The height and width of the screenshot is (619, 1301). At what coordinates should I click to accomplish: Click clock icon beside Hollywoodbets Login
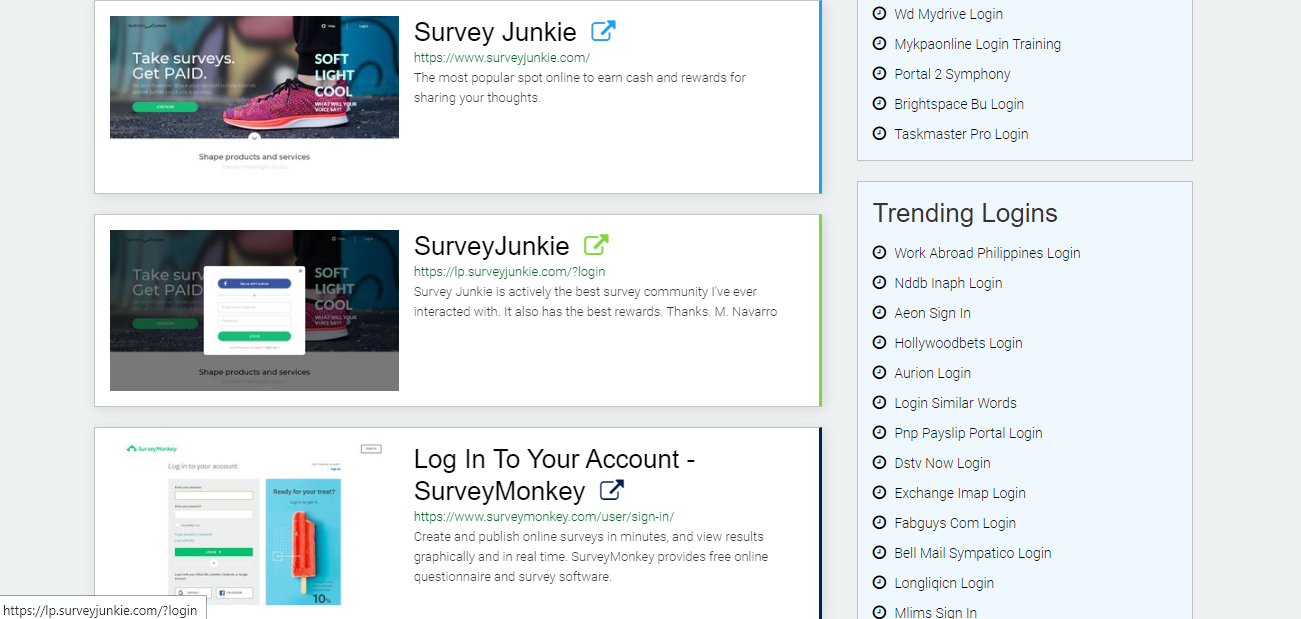pos(879,342)
